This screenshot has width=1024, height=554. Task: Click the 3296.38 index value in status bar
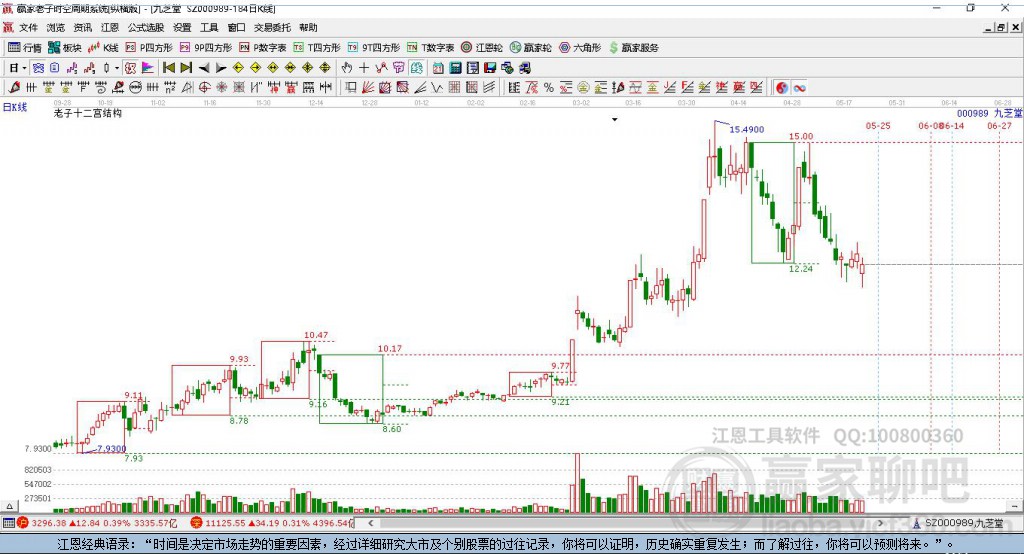(x=48, y=523)
